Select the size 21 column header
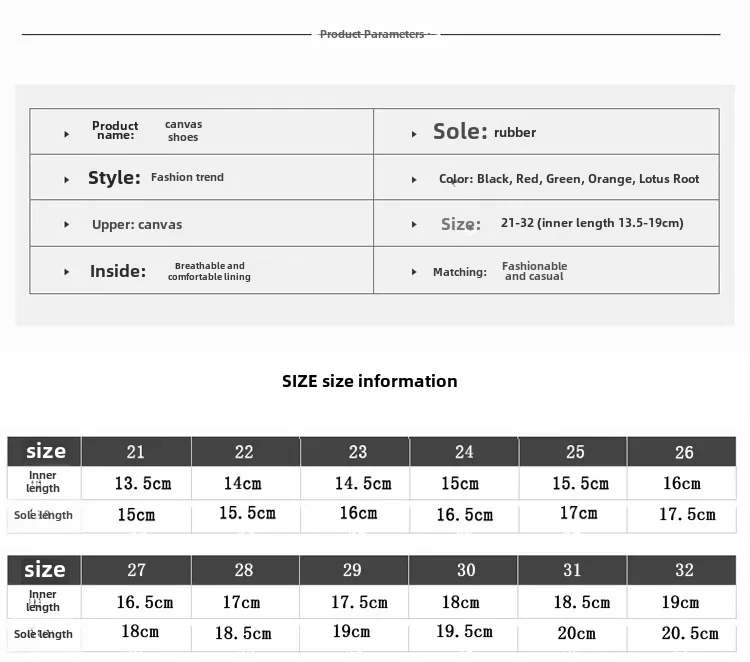 tap(136, 452)
